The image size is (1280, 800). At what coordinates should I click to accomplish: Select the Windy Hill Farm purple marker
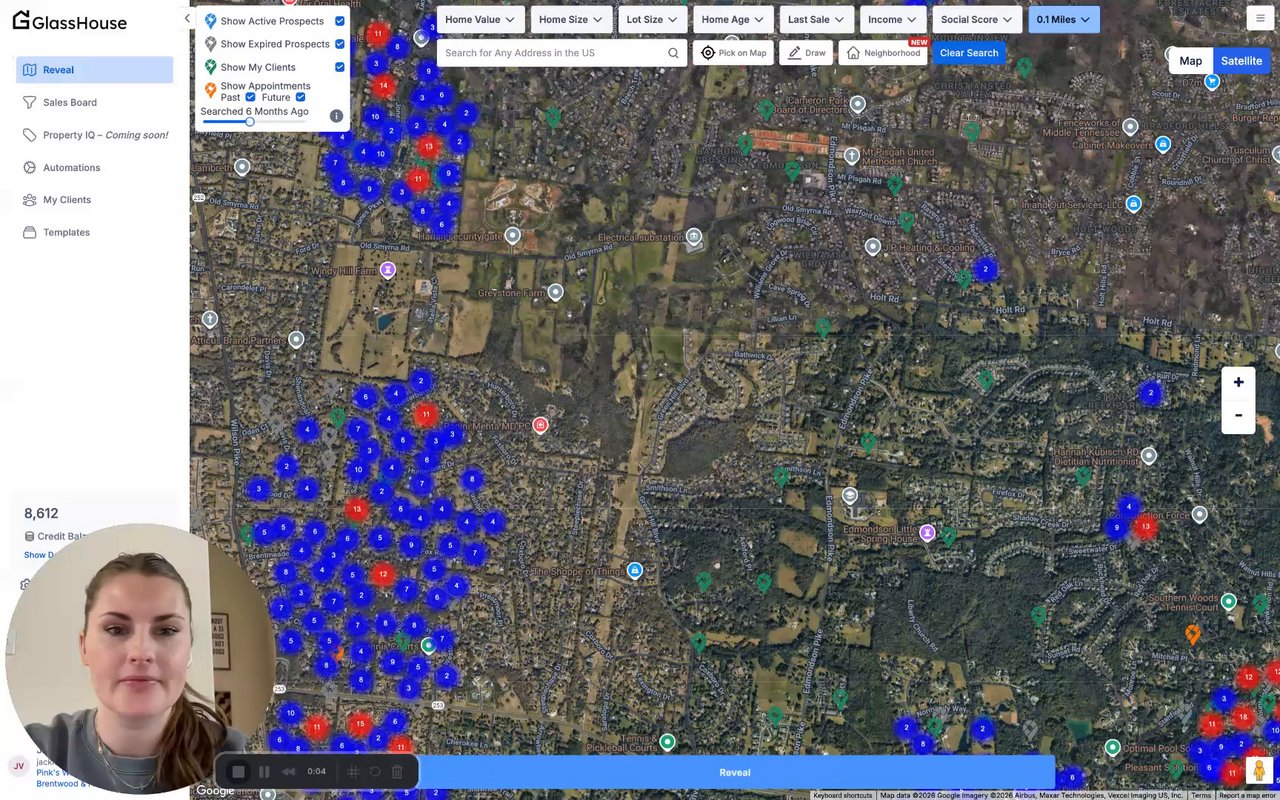click(x=388, y=270)
